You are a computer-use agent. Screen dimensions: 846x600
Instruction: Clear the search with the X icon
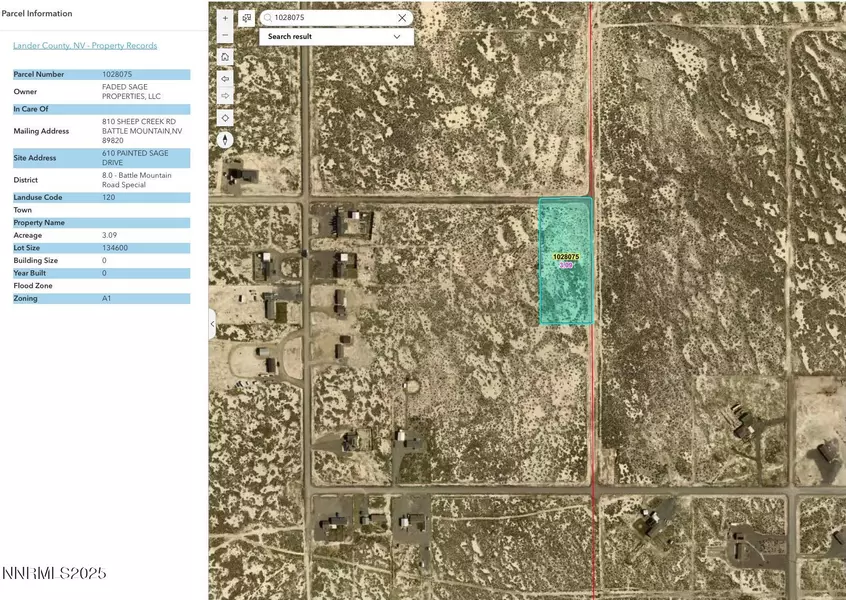pos(402,17)
